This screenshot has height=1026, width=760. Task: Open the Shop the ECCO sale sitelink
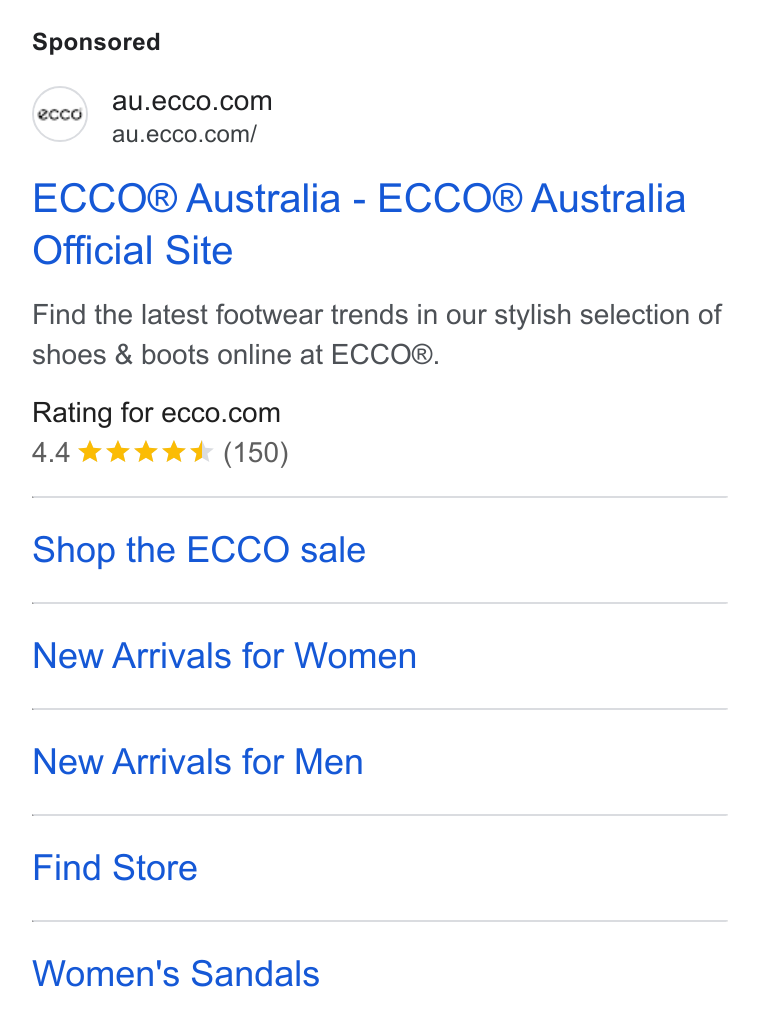tap(199, 550)
